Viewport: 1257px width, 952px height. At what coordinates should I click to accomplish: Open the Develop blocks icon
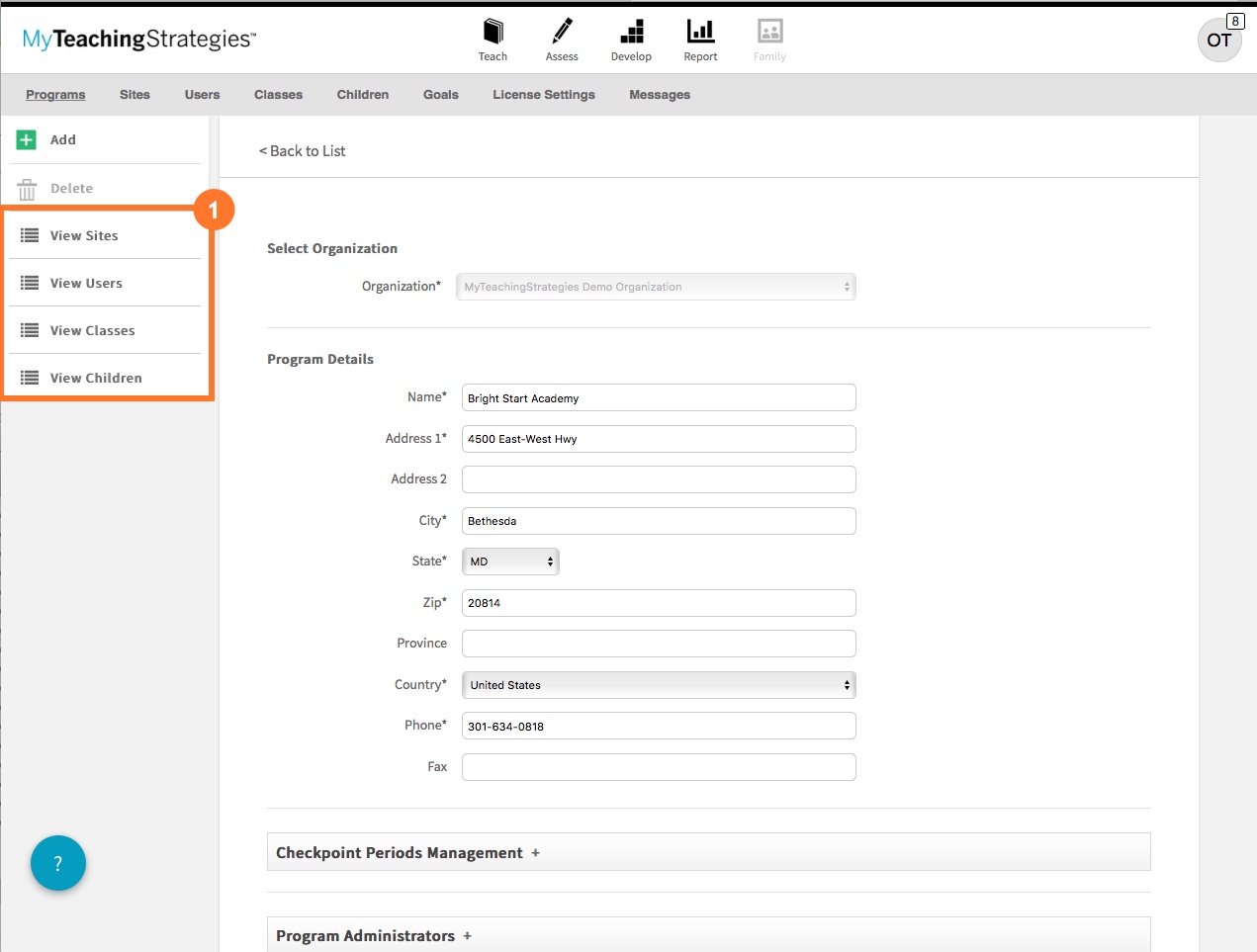click(631, 33)
